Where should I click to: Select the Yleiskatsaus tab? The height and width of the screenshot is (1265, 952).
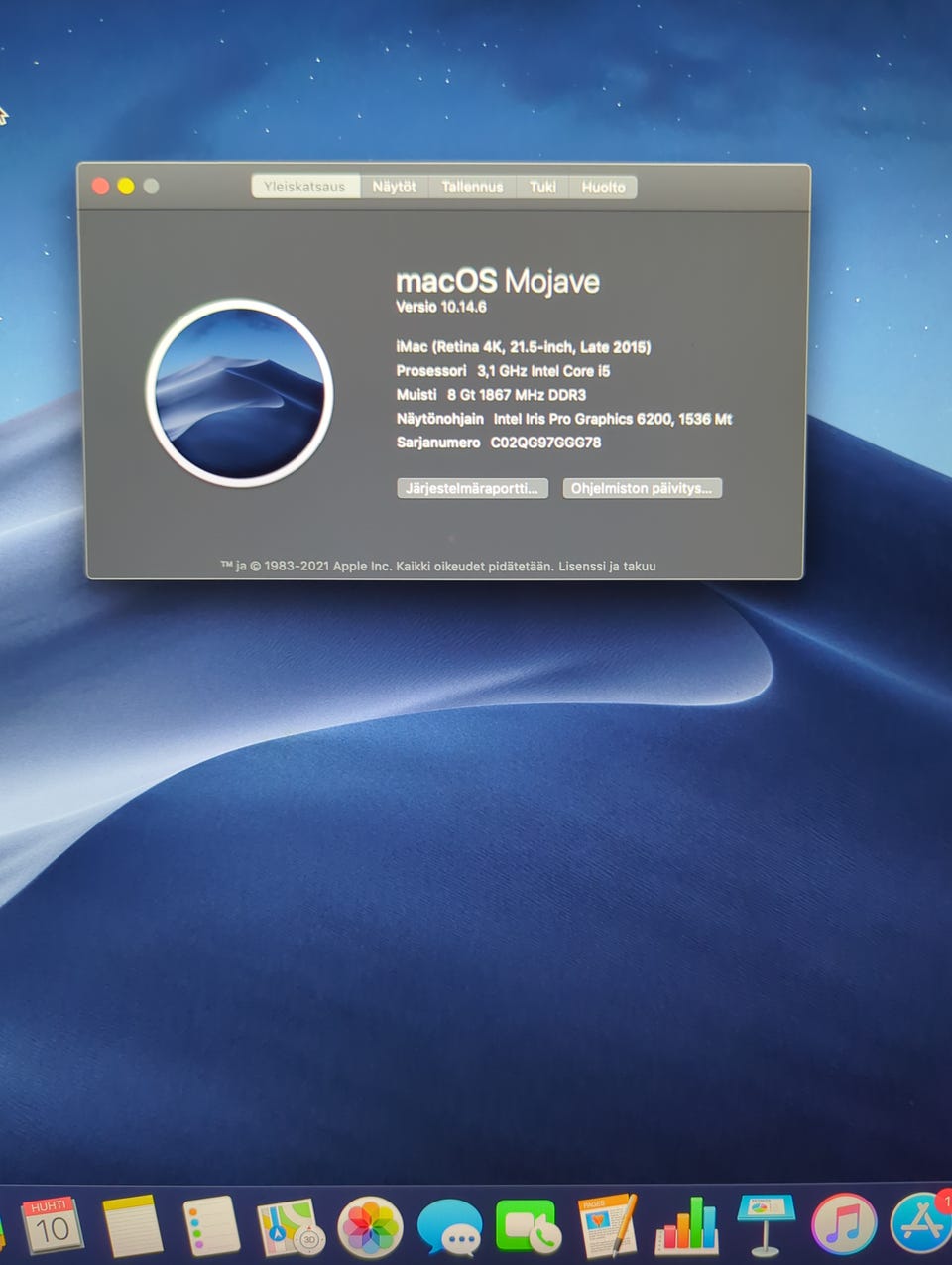(x=305, y=187)
